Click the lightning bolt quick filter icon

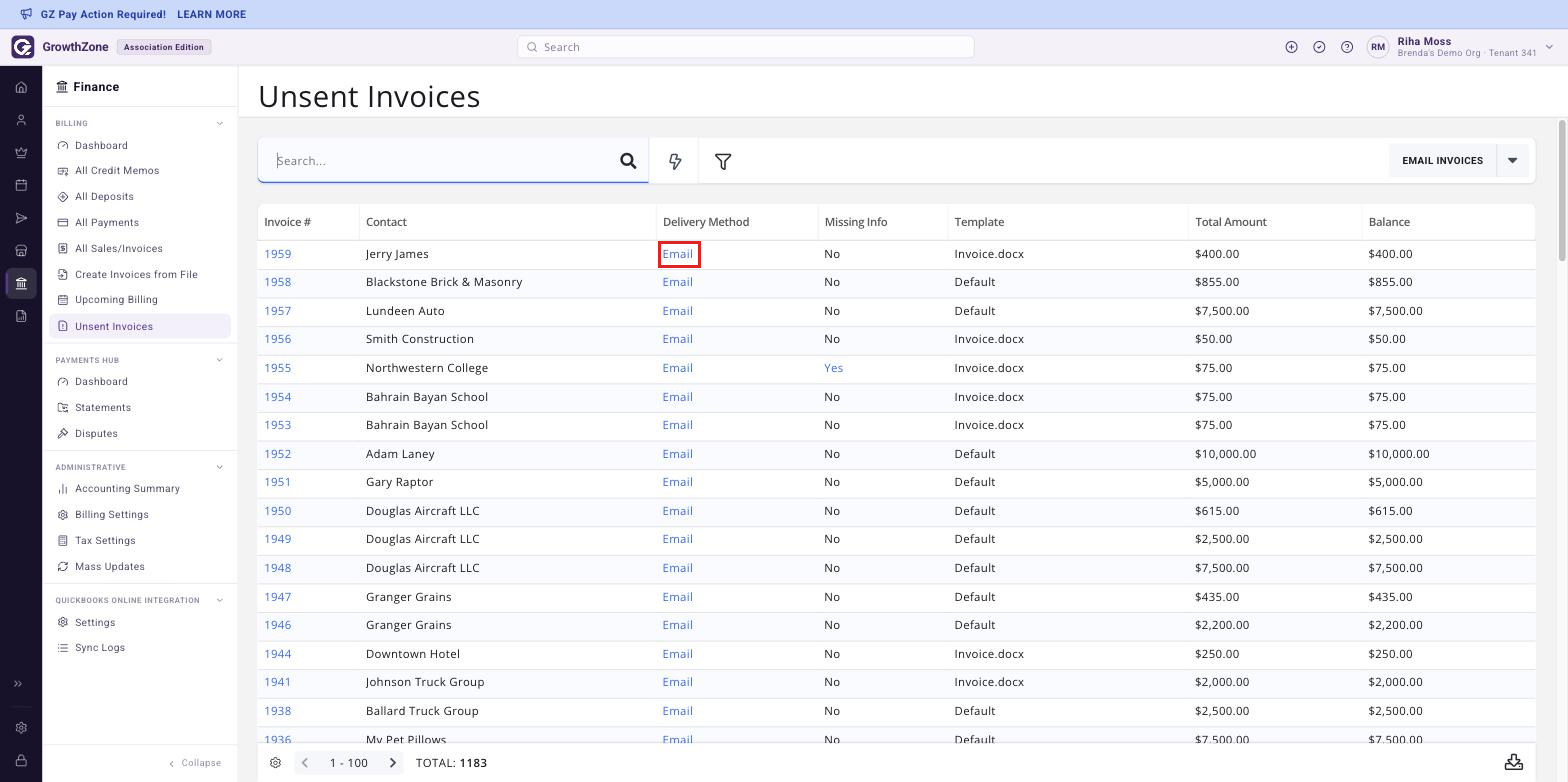click(x=675, y=161)
